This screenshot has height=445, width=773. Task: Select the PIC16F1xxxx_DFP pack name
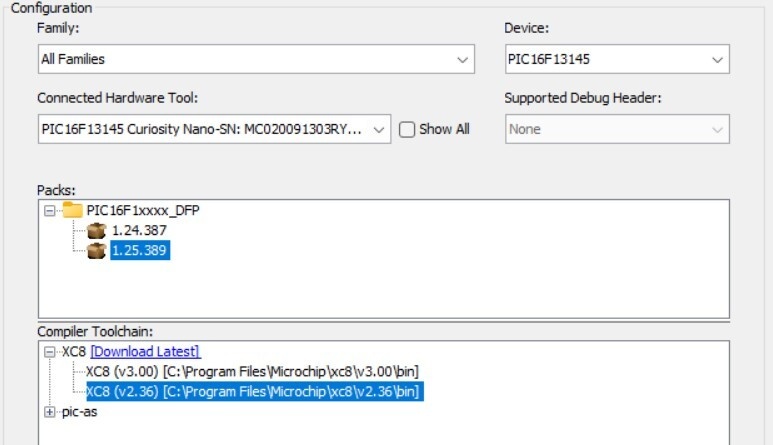143,210
